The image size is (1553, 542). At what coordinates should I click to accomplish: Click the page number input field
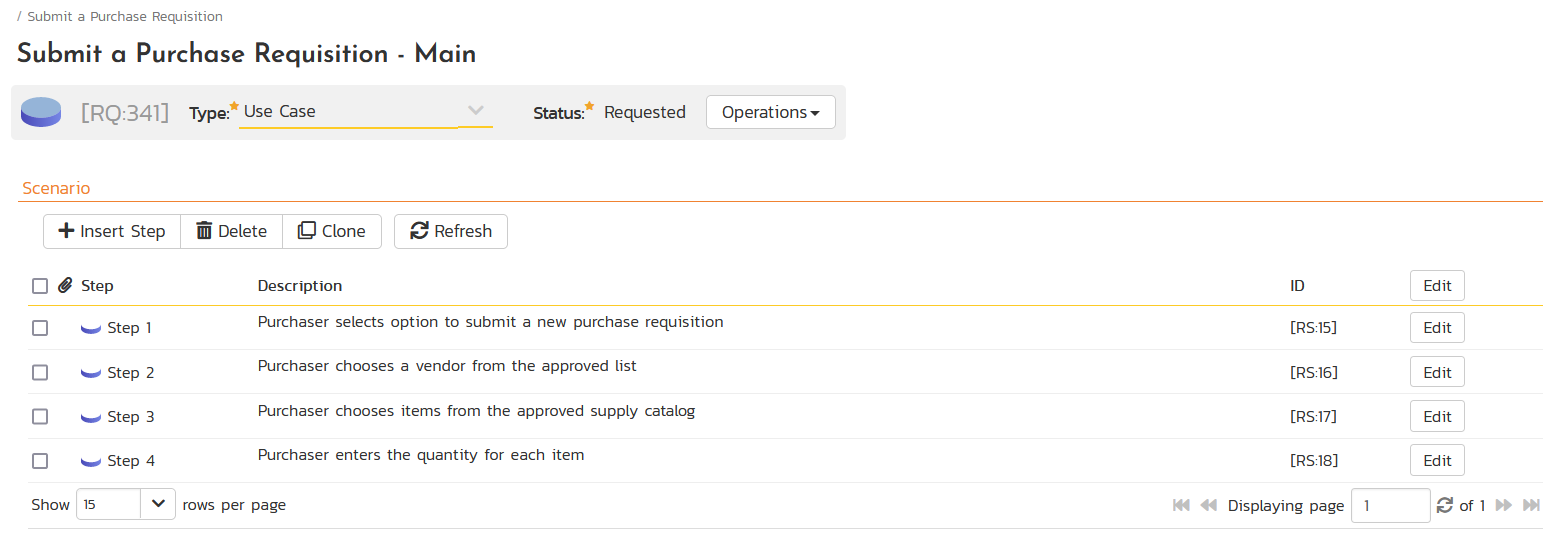point(1389,506)
